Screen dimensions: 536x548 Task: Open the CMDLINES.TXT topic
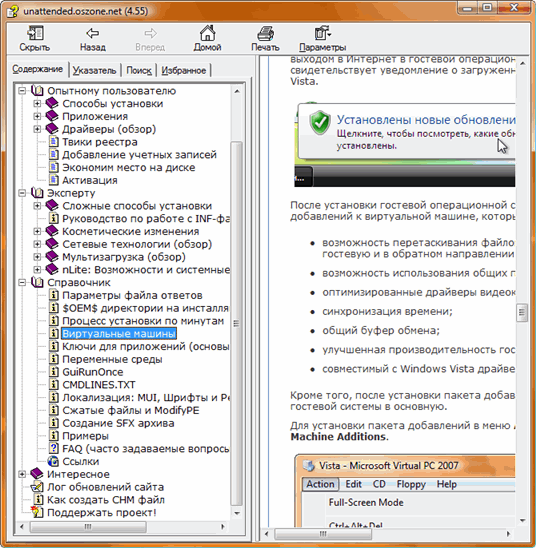tap(99, 385)
